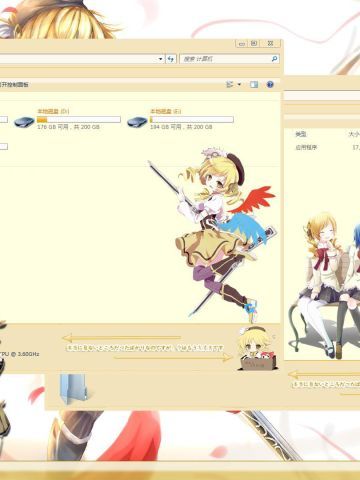Expand the view options dropdown arrow
This screenshot has height=480, width=360.
click(x=239, y=85)
